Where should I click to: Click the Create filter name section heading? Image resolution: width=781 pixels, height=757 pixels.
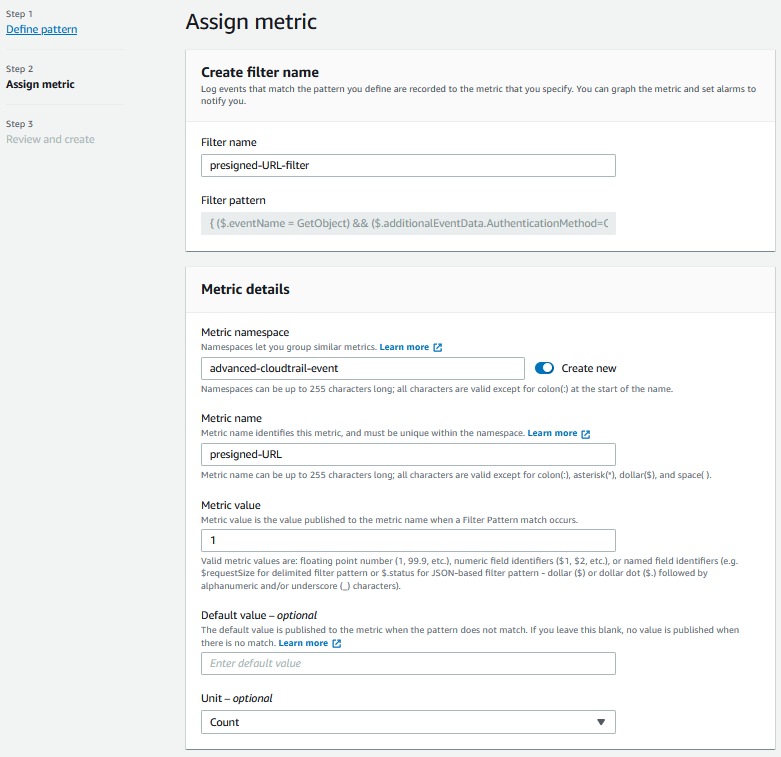point(260,72)
